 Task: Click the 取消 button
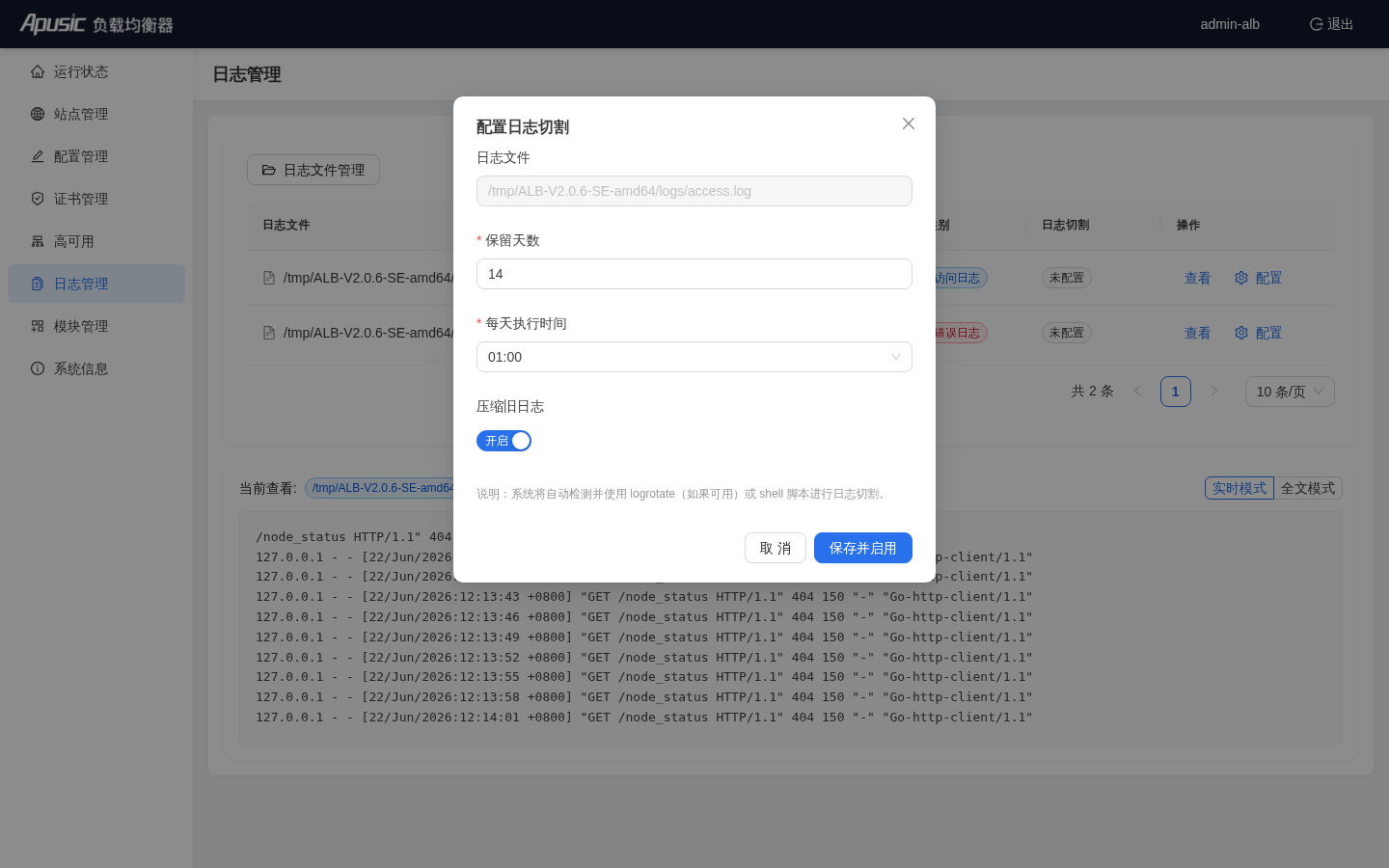tap(776, 548)
